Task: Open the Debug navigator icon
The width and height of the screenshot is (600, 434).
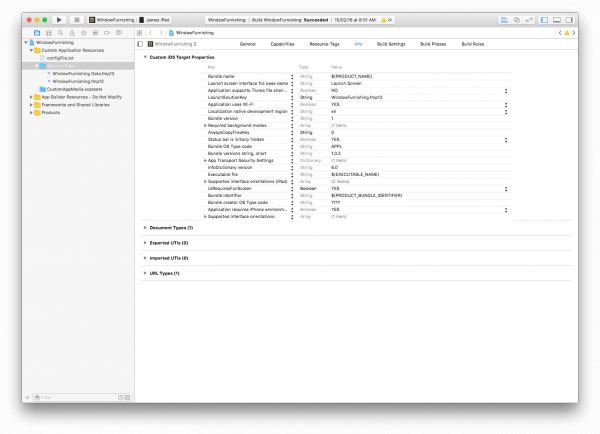Action: [x=95, y=33]
